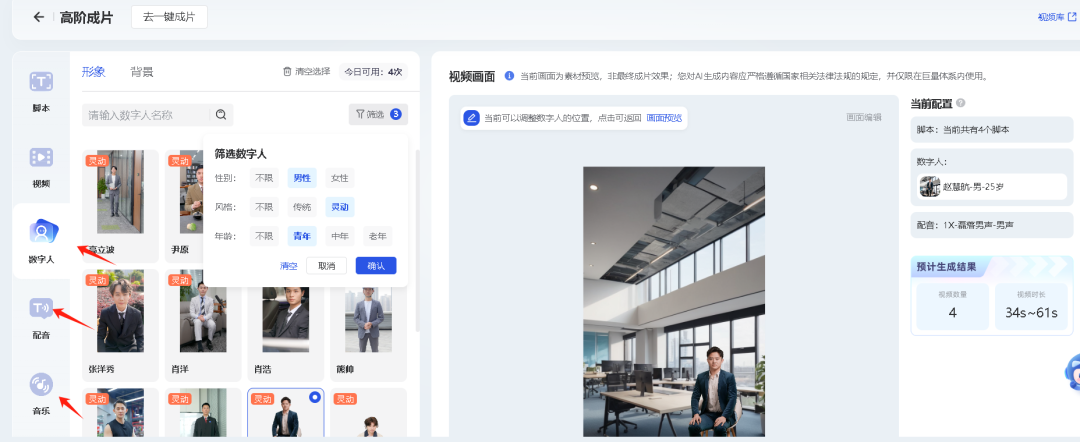Click 预计生成结果 header
1080x442 pixels.
[946, 267]
